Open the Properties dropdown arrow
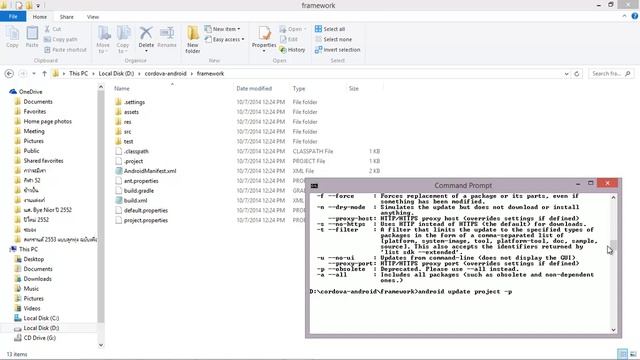The image size is (640, 360). 264,51
